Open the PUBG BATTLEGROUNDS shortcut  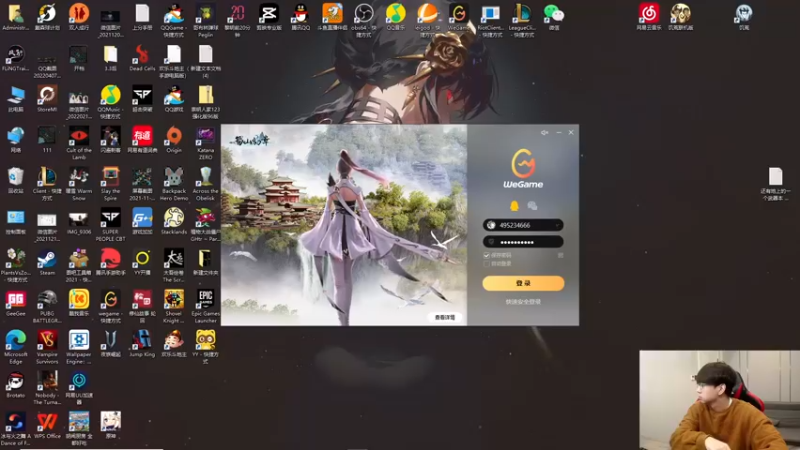47,306
